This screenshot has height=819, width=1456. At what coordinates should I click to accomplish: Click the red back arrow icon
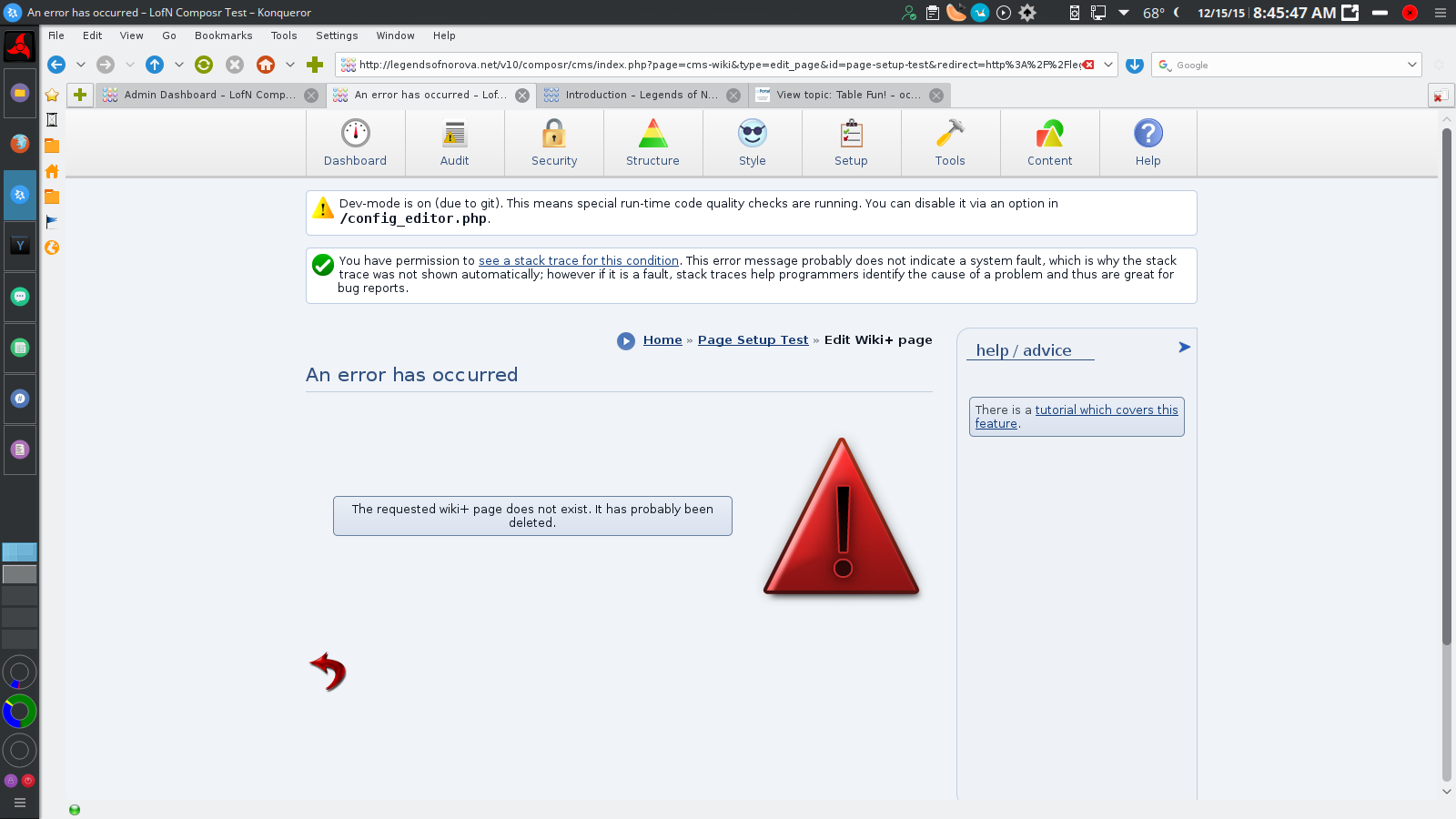(328, 672)
